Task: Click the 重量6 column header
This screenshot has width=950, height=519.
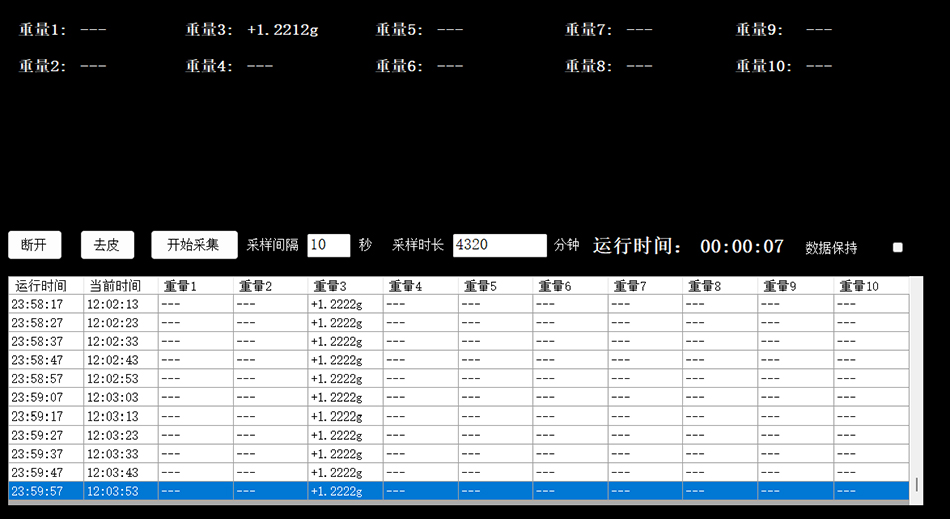Action: pyautogui.click(x=570, y=286)
